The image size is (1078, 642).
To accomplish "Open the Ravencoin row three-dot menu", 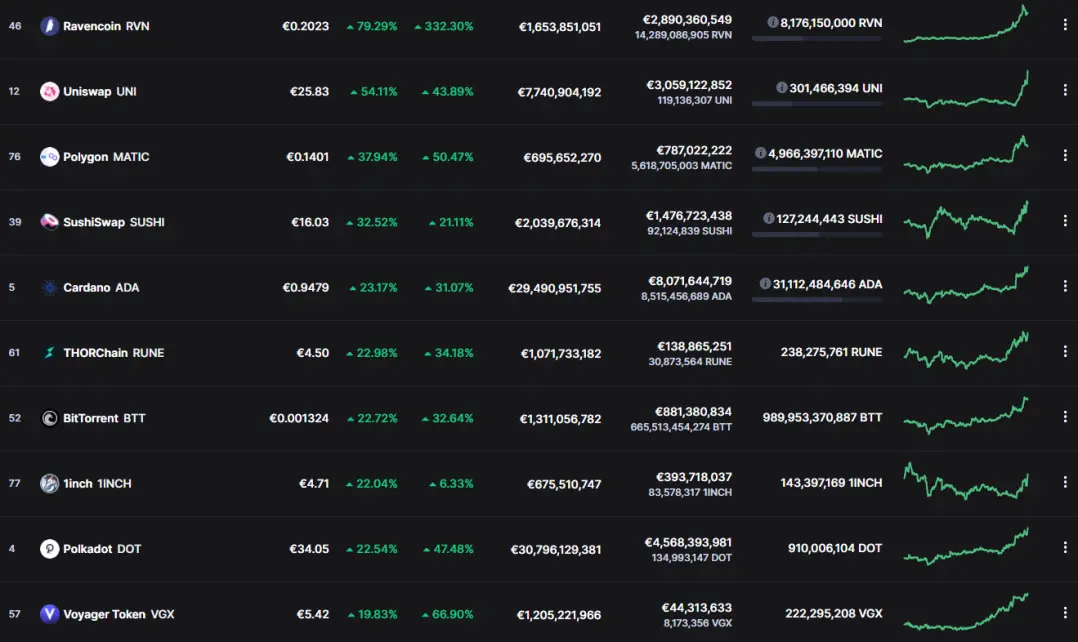I will pos(1065,25).
